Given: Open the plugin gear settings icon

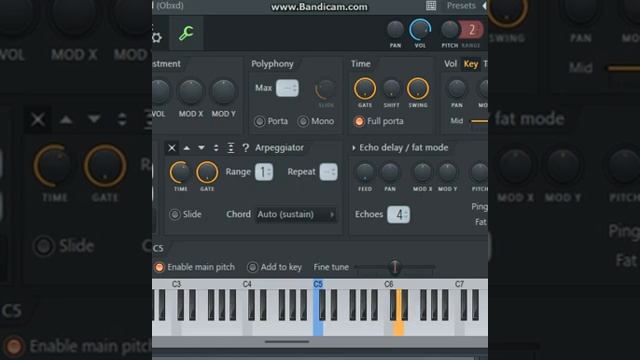Looking at the screenshot, I should tap(156, 38).
